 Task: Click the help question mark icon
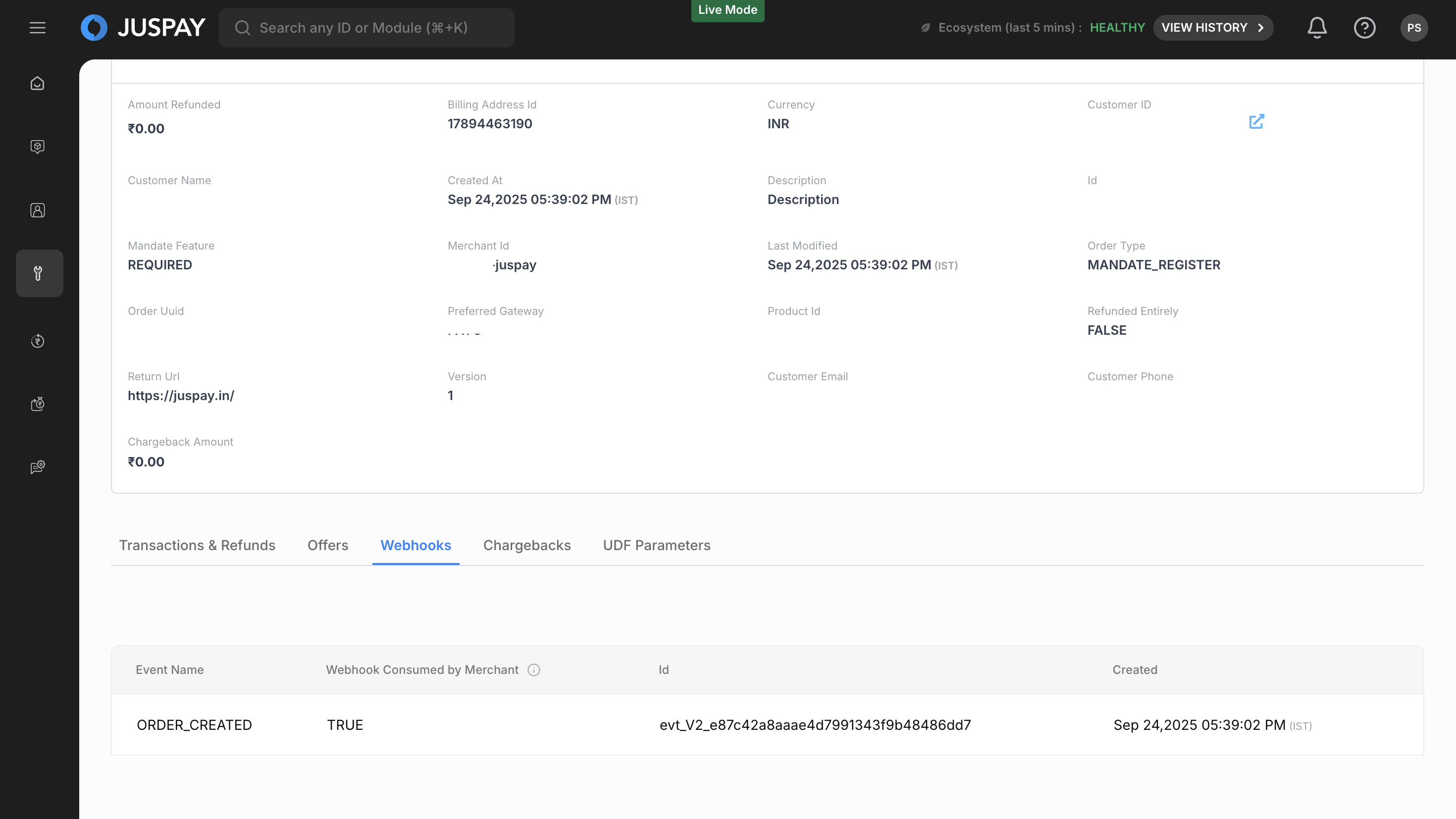[x=1364, y=28]
